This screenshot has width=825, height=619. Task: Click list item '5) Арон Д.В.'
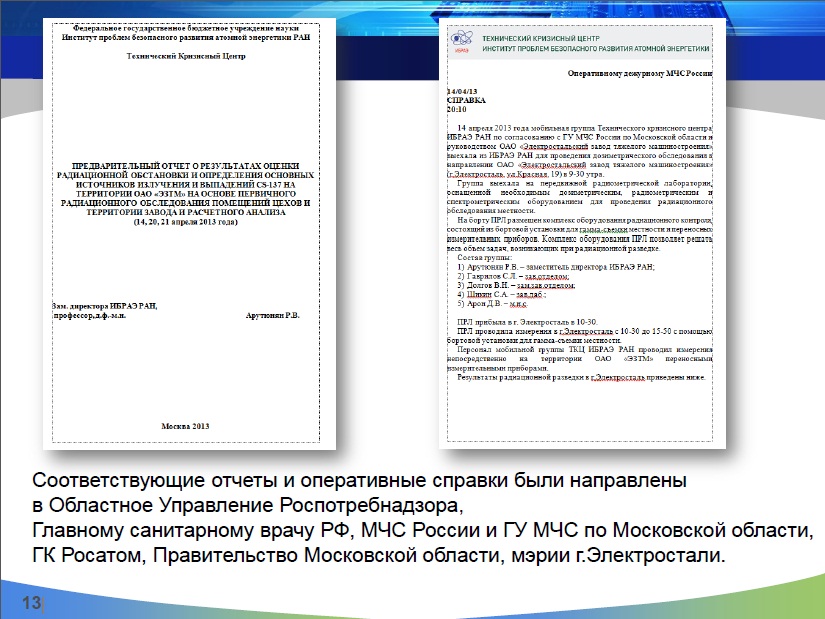click(492, 304)
